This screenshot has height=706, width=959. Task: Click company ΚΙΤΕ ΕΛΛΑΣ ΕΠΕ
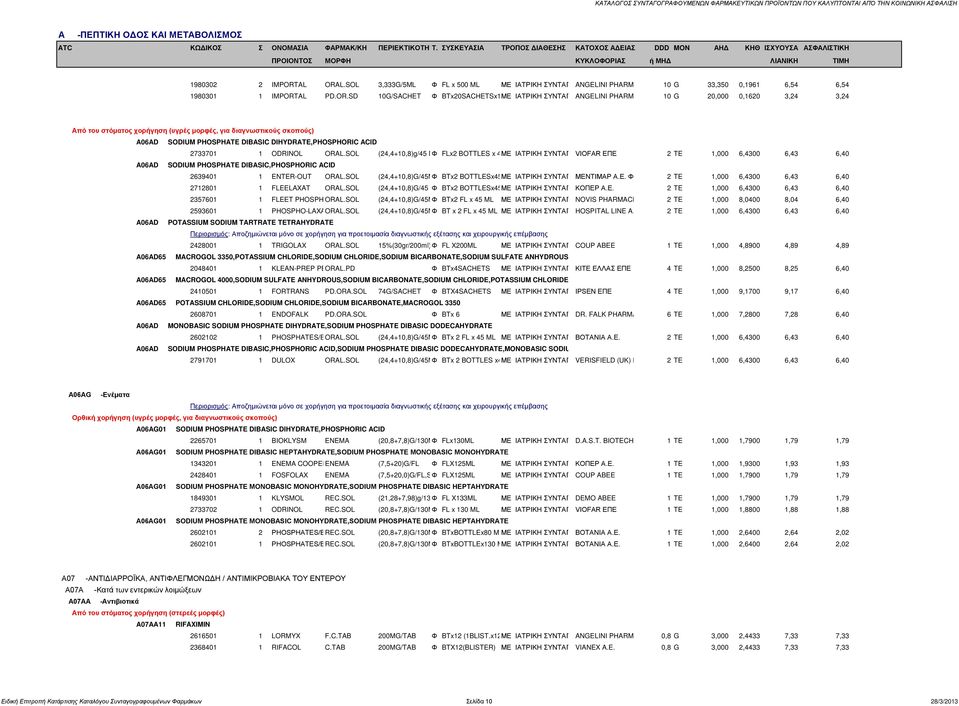[602, 269]
